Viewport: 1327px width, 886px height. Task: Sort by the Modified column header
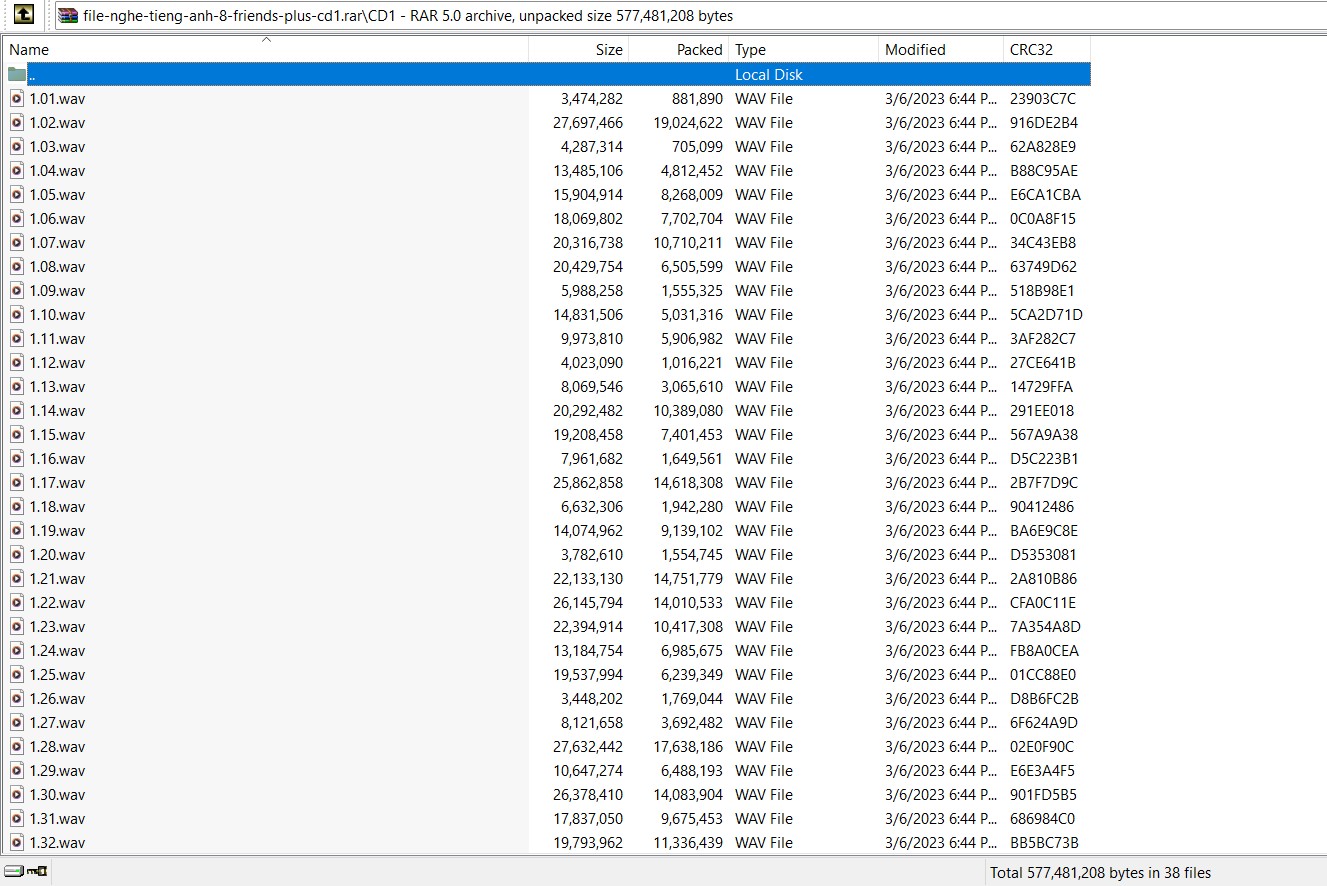915,49
